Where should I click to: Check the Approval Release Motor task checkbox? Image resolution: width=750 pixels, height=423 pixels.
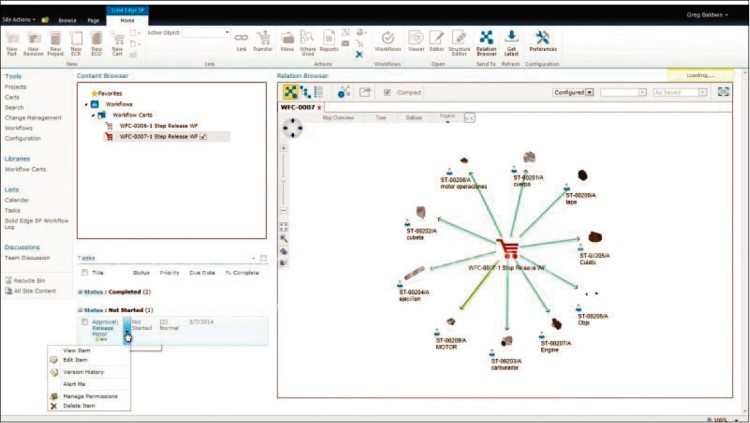coord(85,321)
